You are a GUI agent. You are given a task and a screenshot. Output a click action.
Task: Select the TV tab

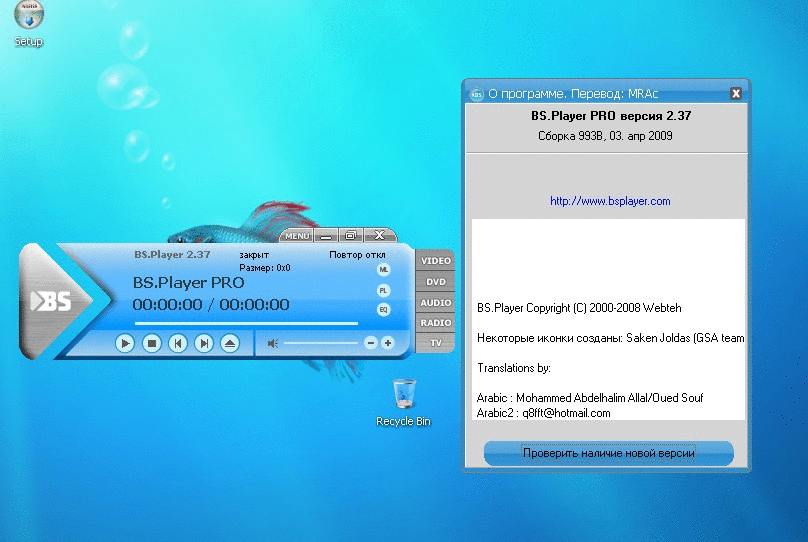point(435,343)
